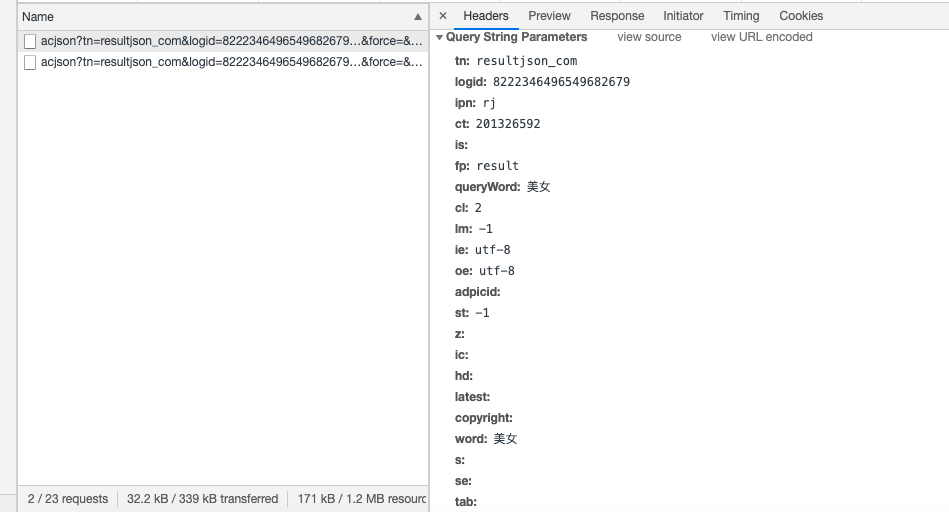Viewport: 949px width, 512px height.
Task: Toggle checkbox of second acjson request
Action: (30, 62)
